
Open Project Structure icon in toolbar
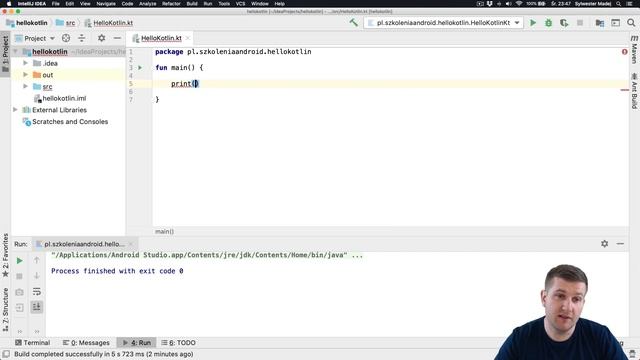click(x=600, y=23)
